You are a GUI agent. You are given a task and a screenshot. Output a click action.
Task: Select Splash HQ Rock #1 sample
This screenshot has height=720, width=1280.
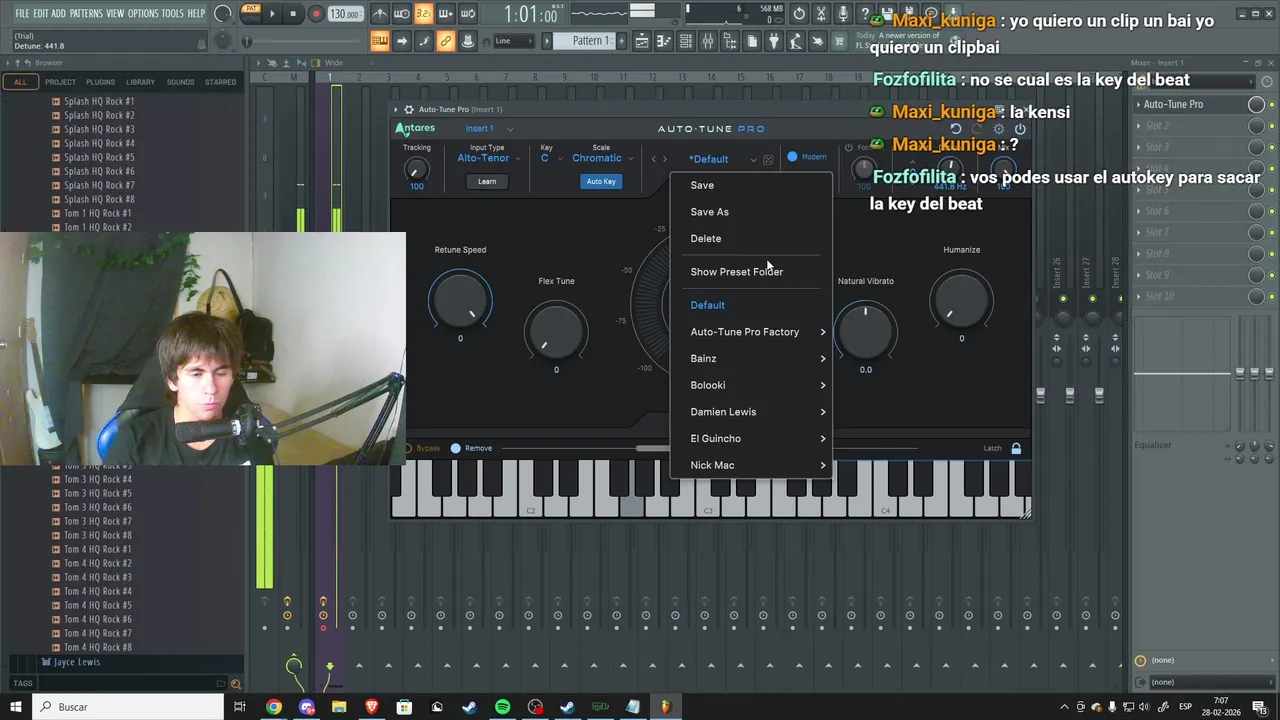[98, 101]
